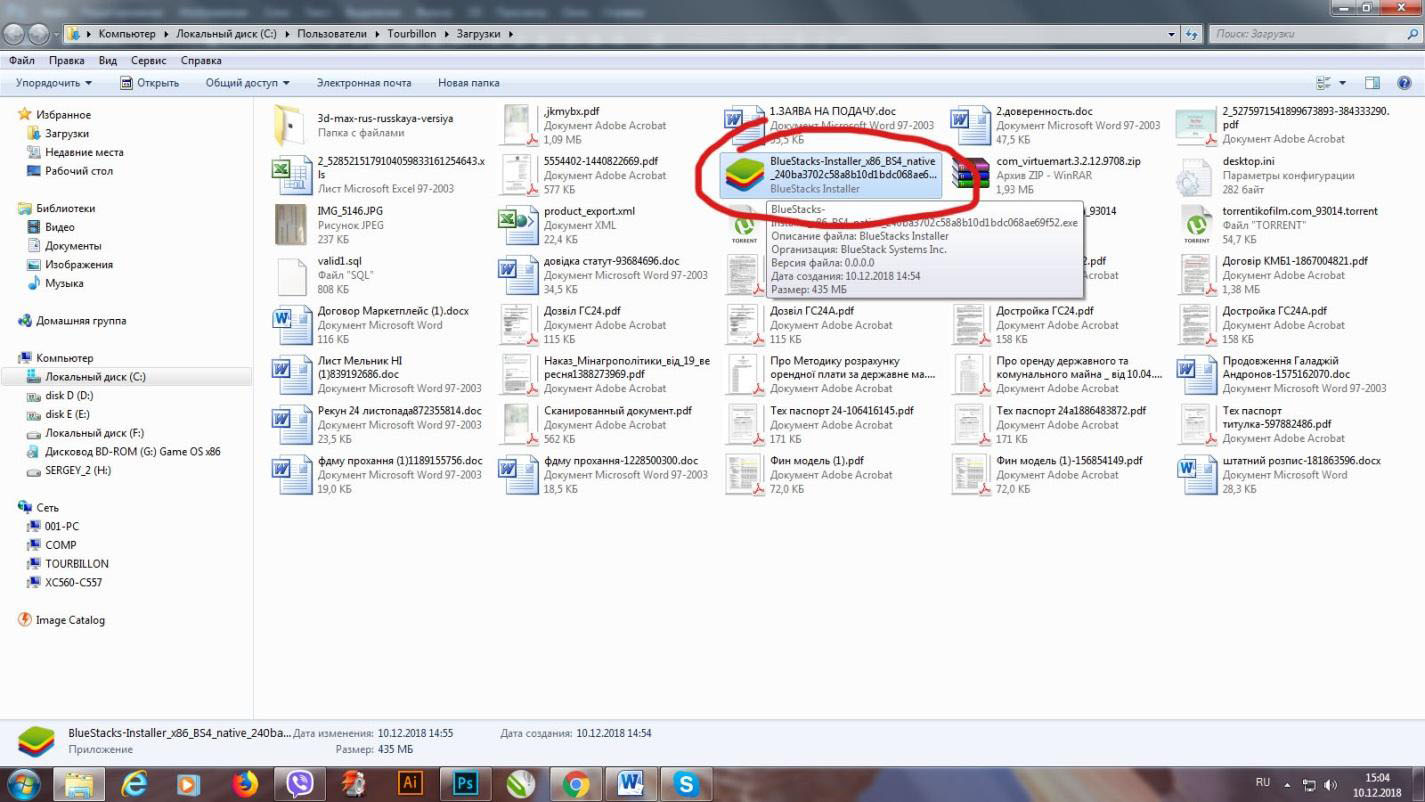The width and height of the screenshot is (1425, 802).
Task: Select Рабочий стол in the sidebar
Action: 79,171
